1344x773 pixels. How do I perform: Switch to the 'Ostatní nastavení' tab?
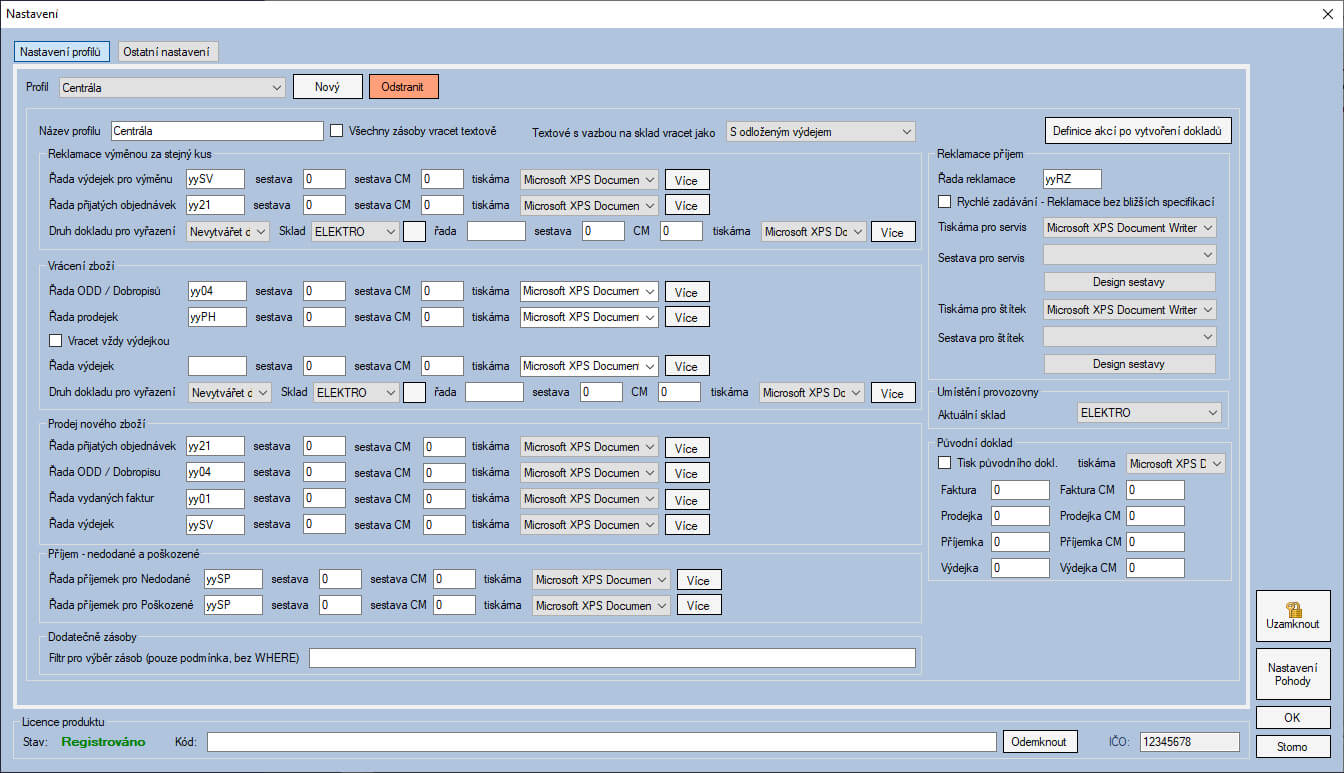(168, 52)
